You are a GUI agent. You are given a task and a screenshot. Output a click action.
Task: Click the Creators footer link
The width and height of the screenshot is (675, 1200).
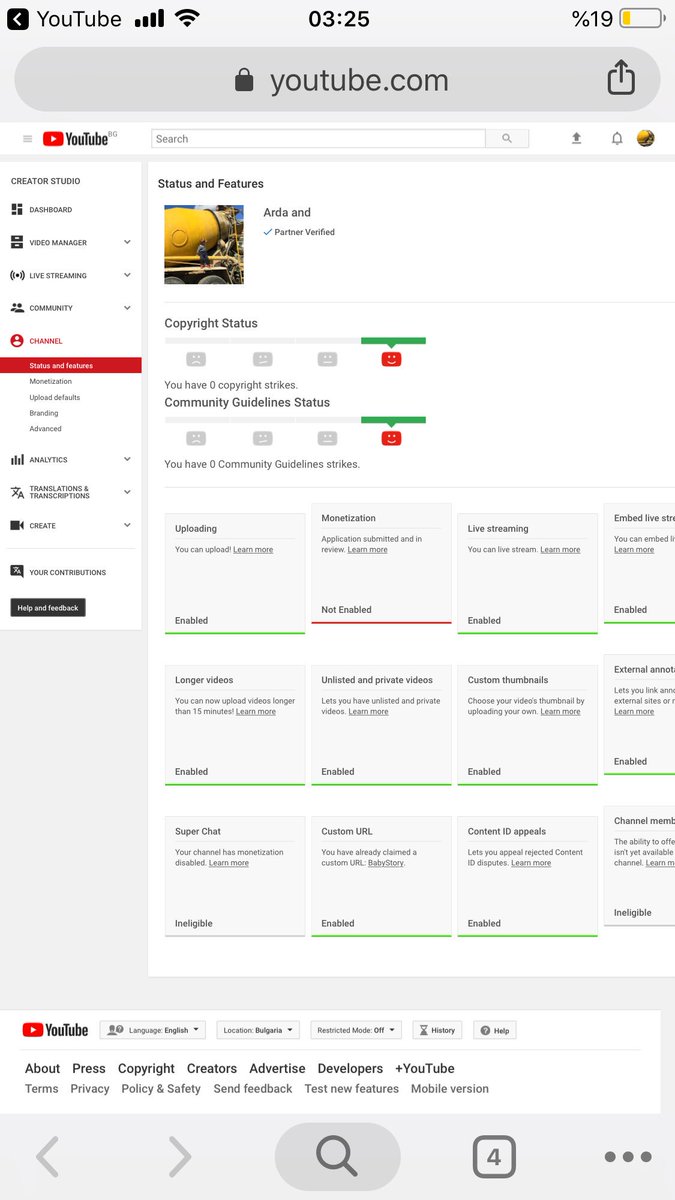[x=212, y=1068]
